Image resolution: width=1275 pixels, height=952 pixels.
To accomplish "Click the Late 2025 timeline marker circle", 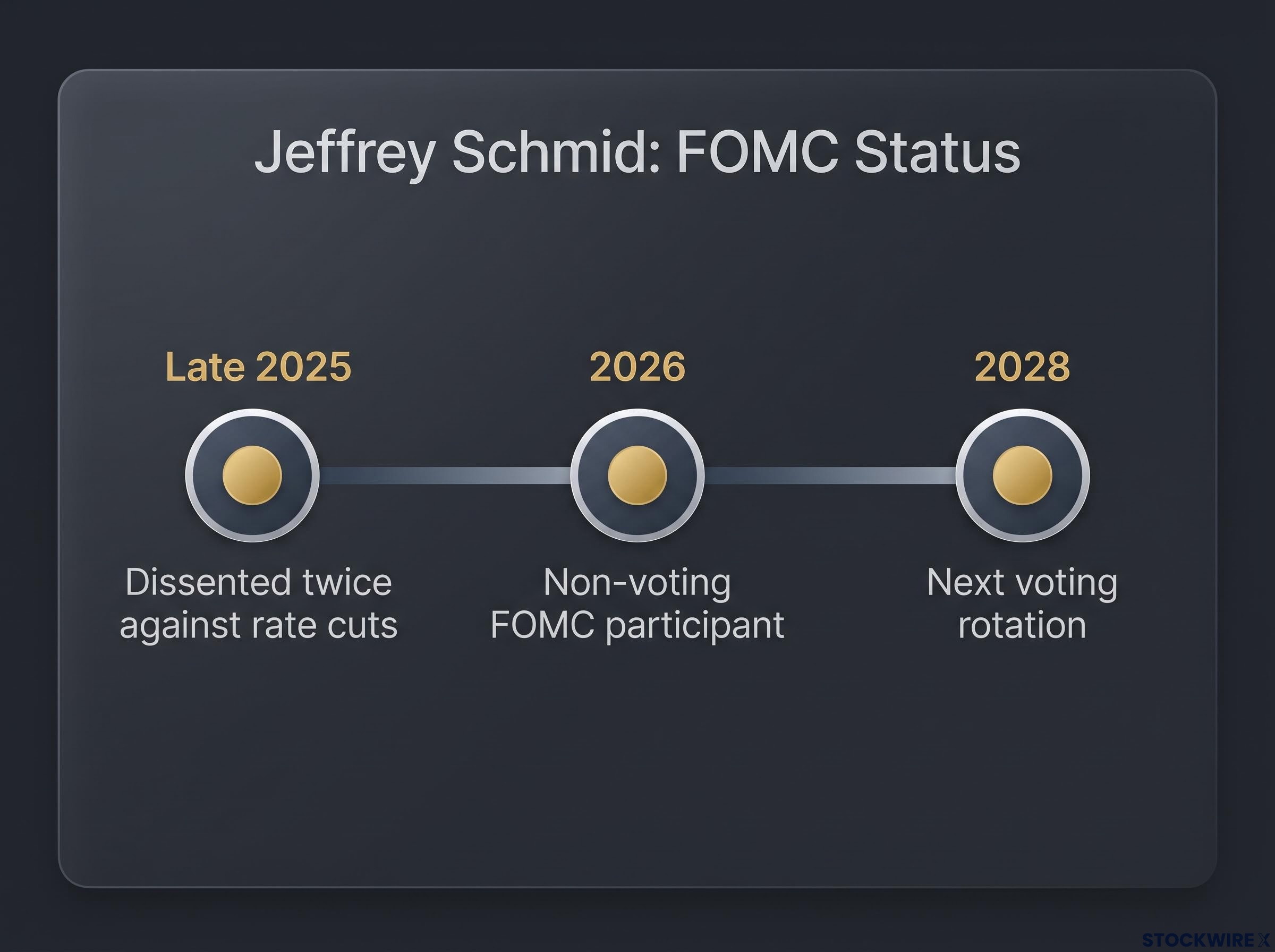I will (x=252, y=475).
